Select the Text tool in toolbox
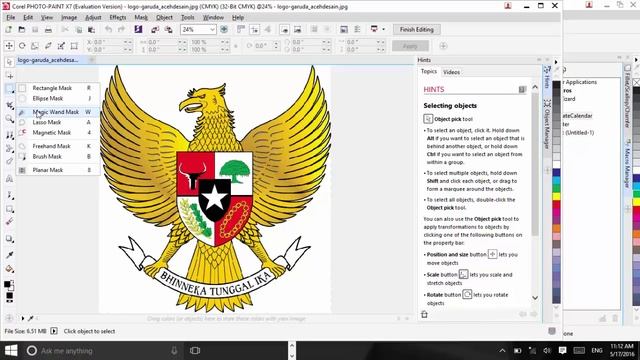 coord(9,178)
